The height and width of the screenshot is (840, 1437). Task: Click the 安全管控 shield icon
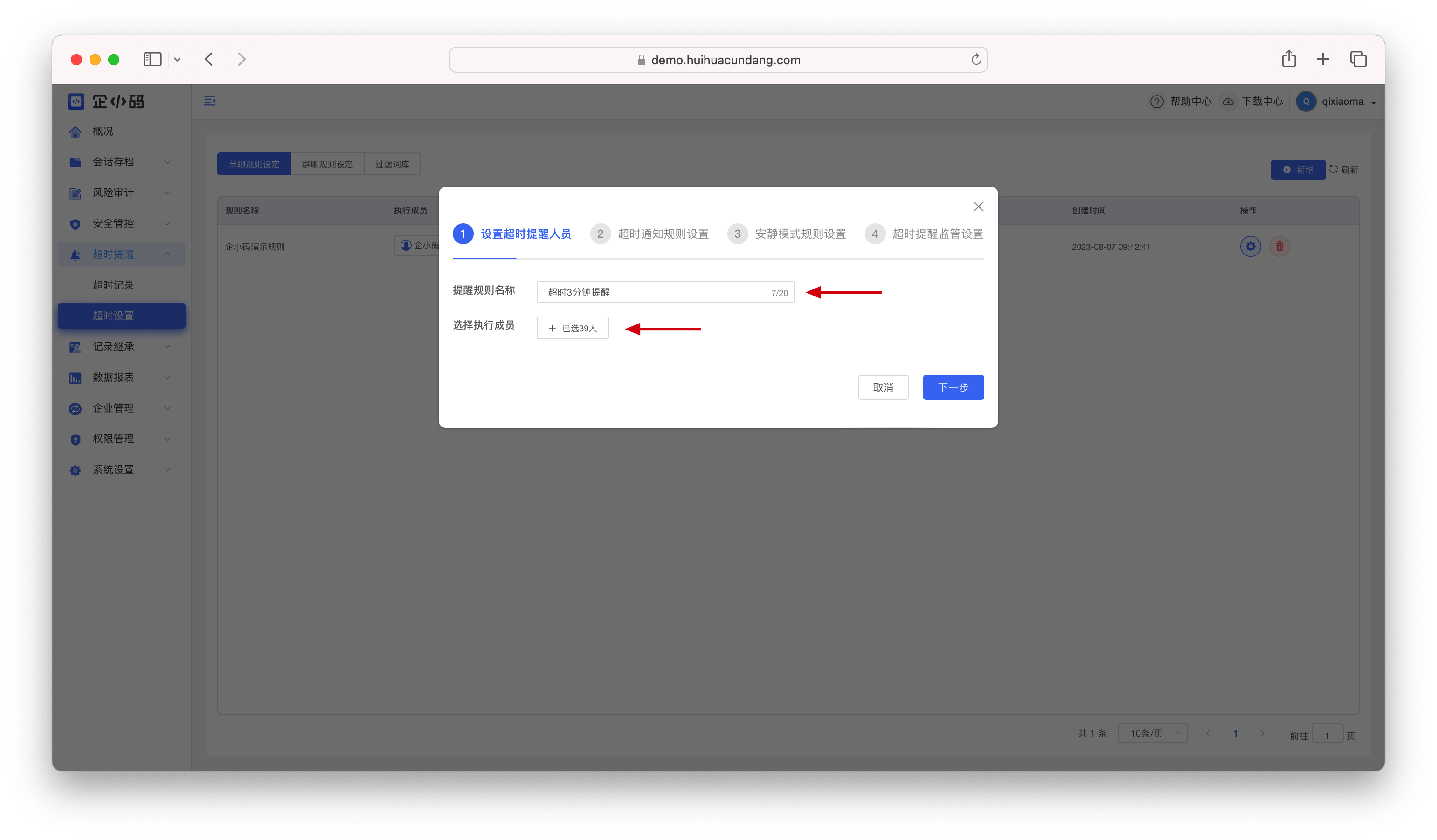[75, 224]
